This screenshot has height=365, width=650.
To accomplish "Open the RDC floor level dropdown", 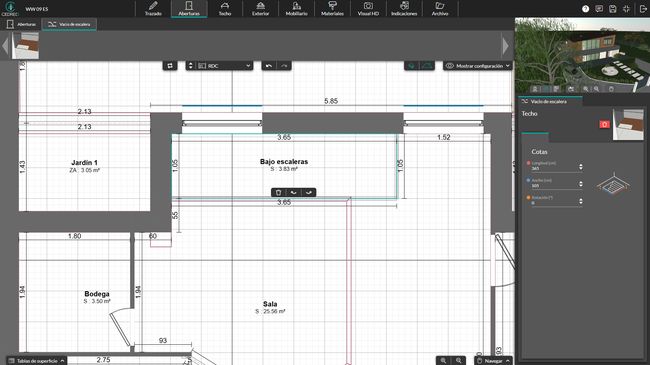I will point(224,66).
